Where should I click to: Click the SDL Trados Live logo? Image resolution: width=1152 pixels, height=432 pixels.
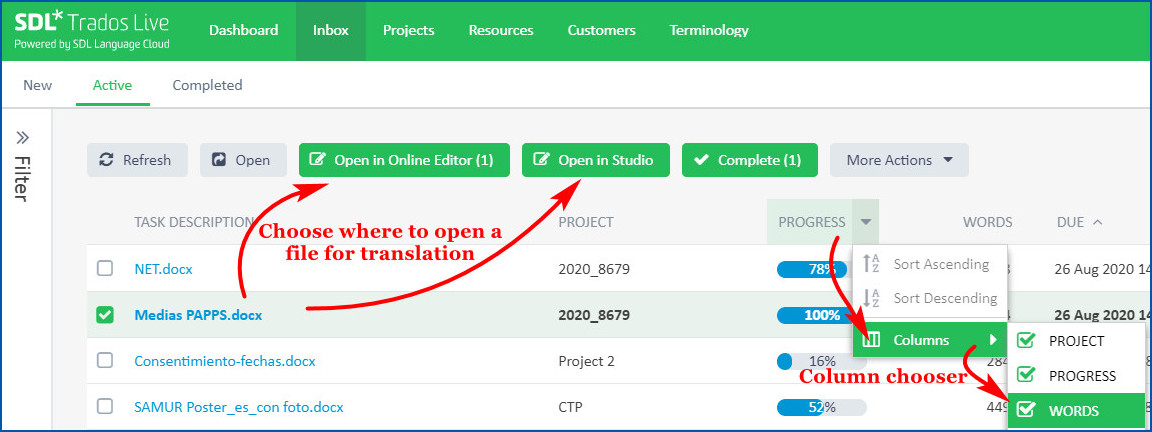pos(92,31)
